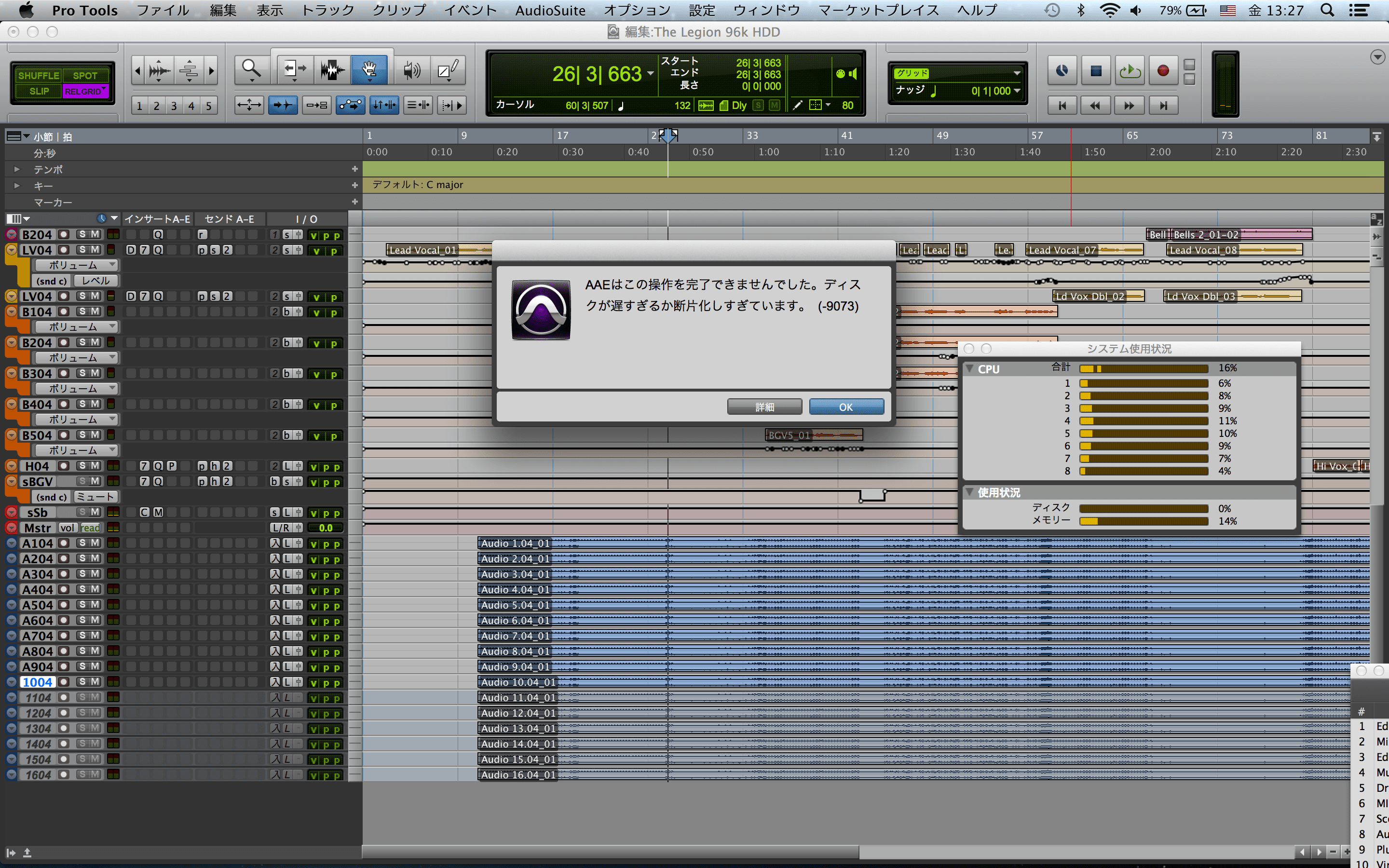Click the Play transport button

1130,70
